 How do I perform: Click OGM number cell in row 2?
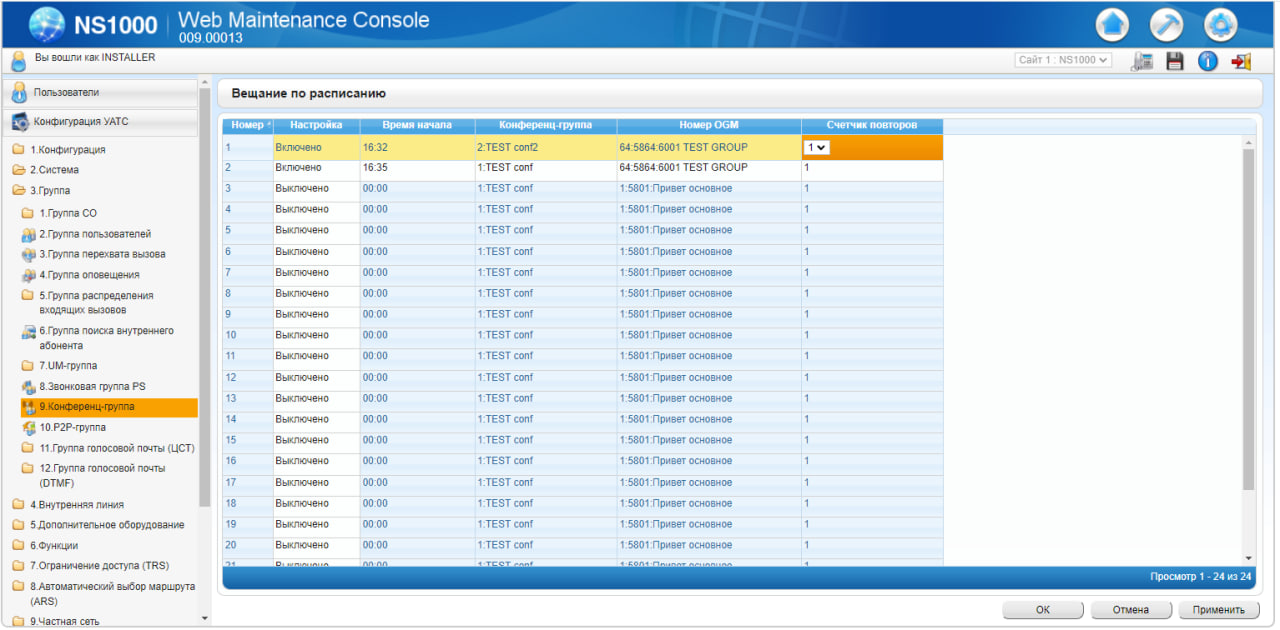pos(709,168)
